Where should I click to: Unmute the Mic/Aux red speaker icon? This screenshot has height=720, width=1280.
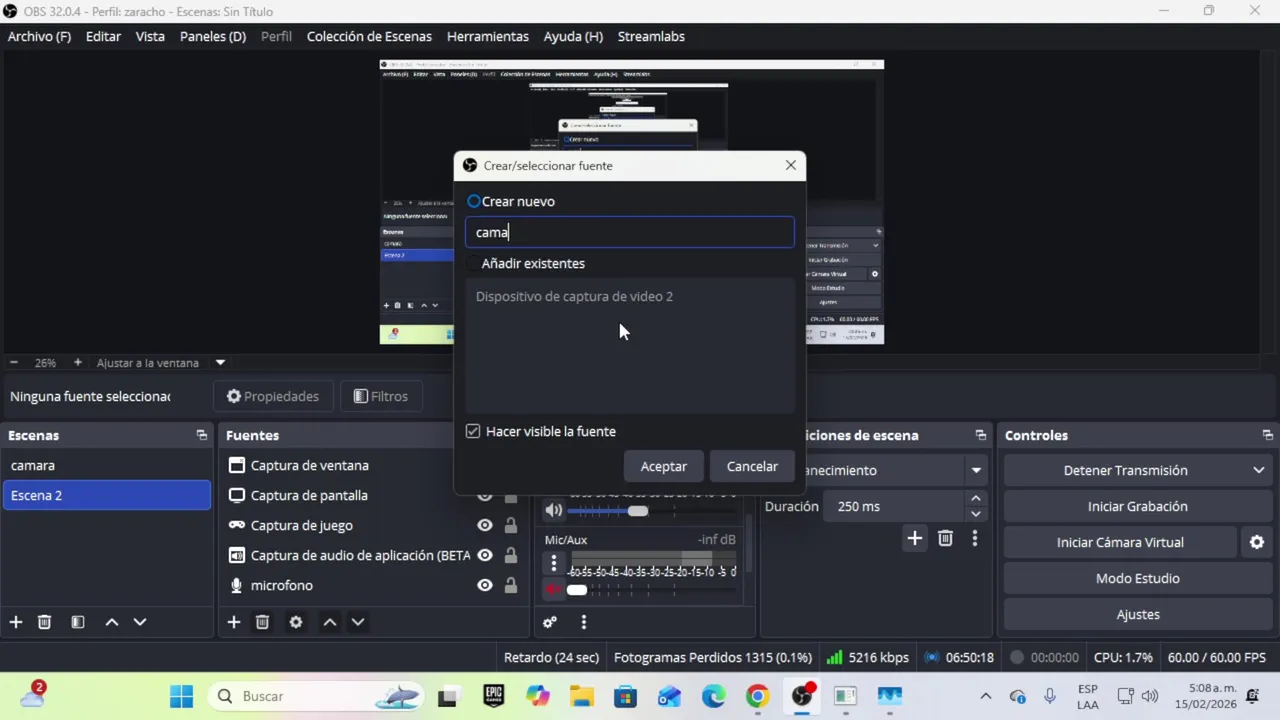click(554, 589)
